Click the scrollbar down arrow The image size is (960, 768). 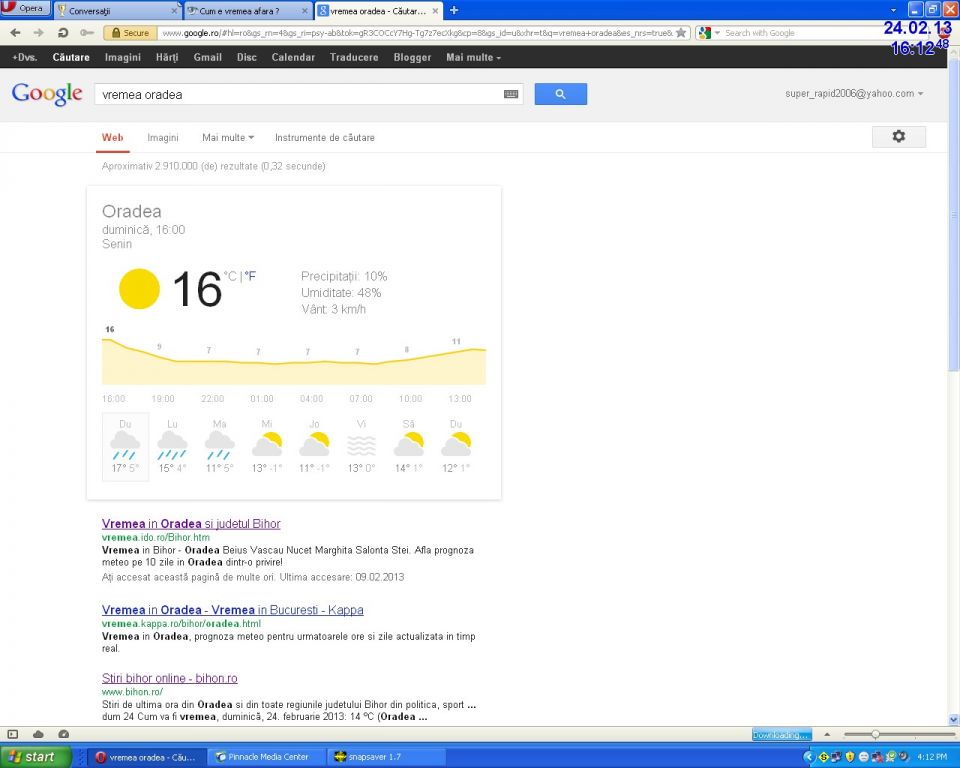coord(953,720)
